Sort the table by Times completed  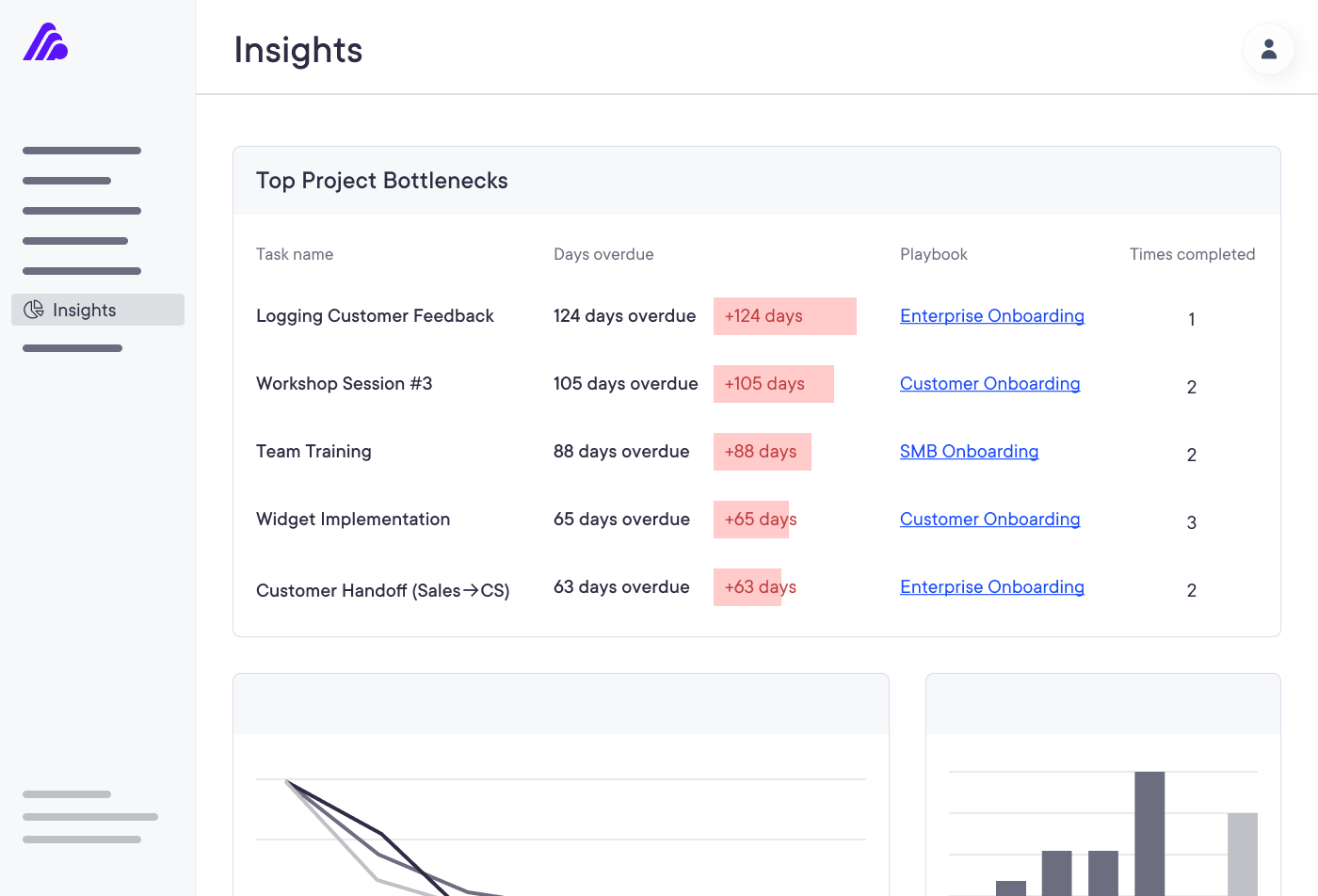point(1192,253)
